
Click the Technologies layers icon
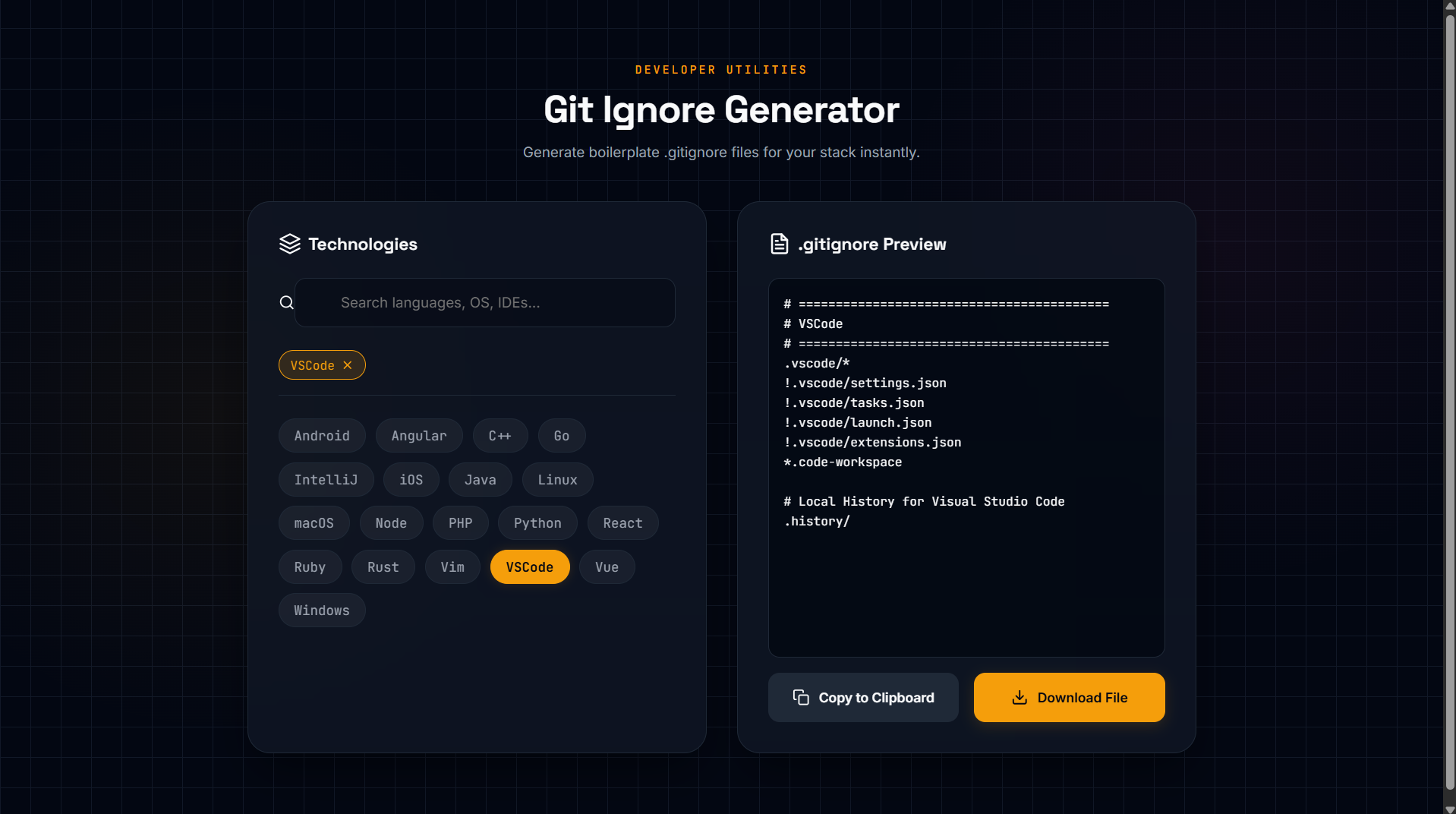click(x=290, y=244)
